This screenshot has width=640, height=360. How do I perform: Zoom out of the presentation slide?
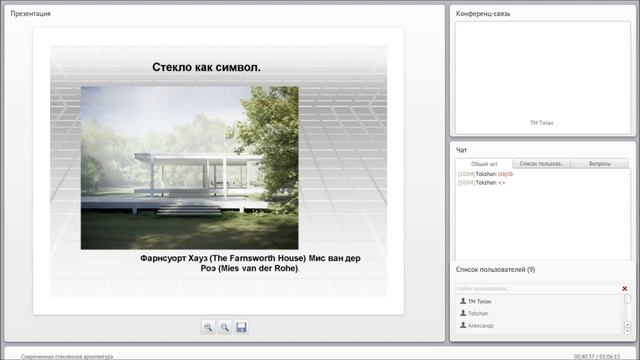click(224, 327)
